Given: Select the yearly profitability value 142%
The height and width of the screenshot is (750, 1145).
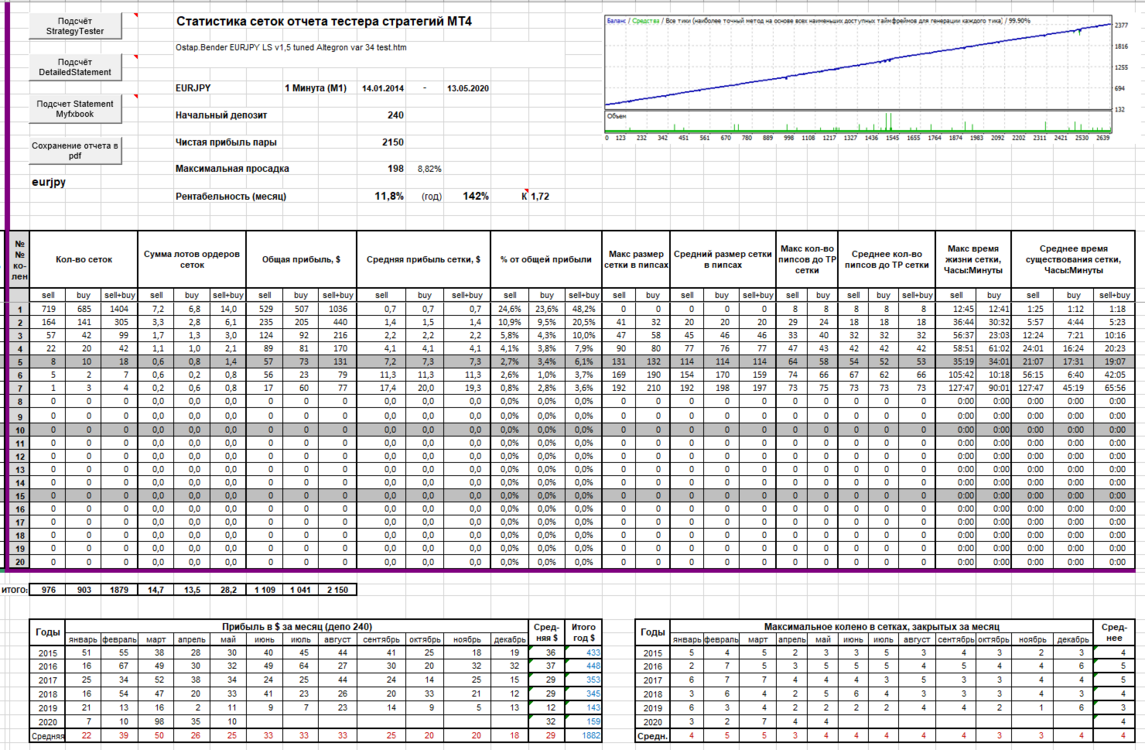Looking at the screenshot, I should (475, 196).
